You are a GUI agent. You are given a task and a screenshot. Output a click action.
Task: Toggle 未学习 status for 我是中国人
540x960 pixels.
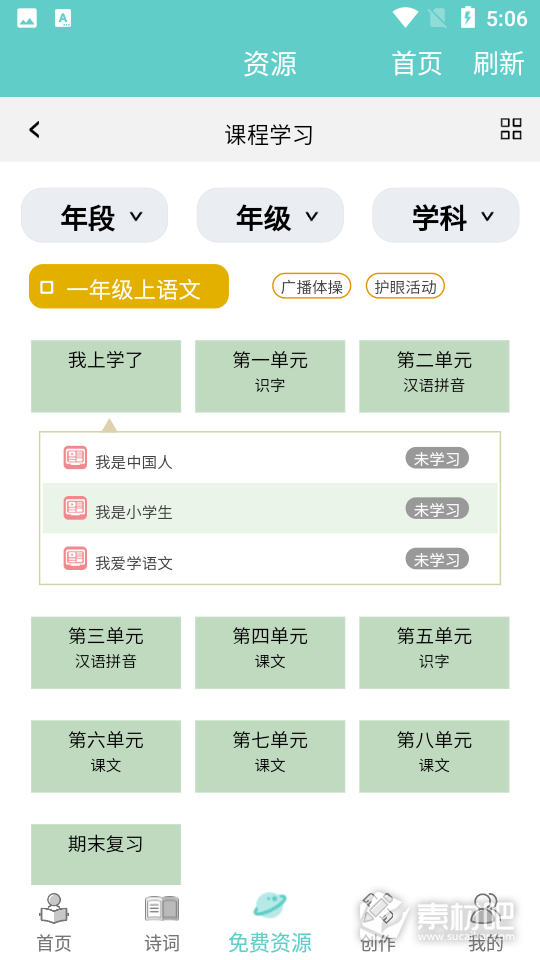tap(437, 459)
